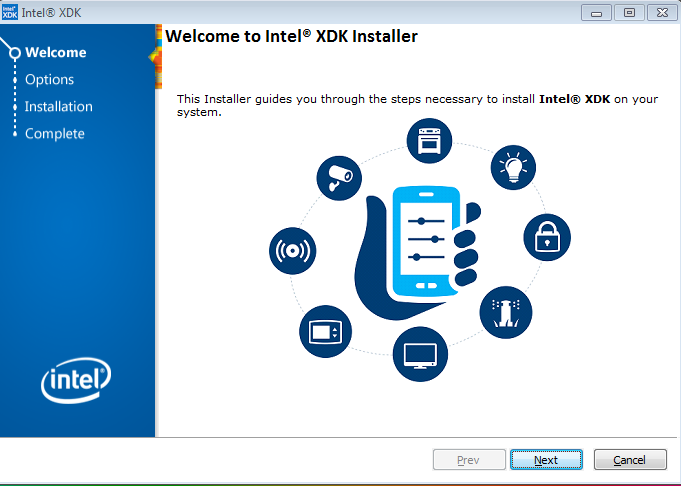Select the Welcome step in sidebar
The image size is (681, 486).
point(56,53)
